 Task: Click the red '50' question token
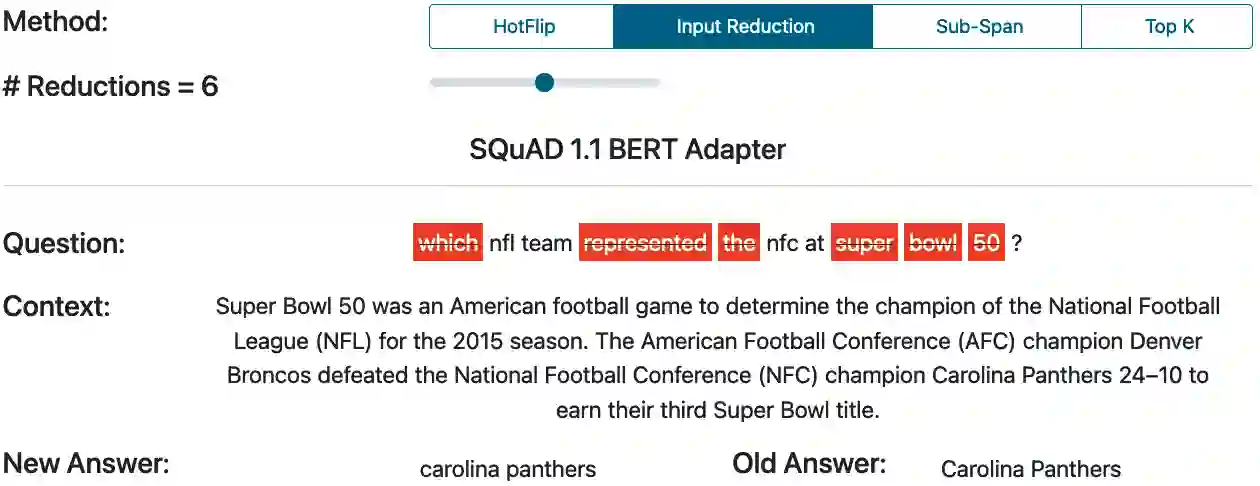[986, 243]
